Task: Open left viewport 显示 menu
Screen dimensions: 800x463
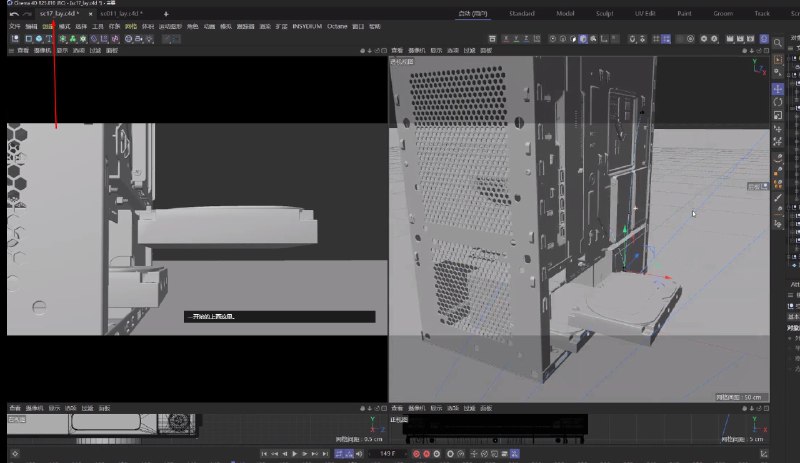Action: 62,51
